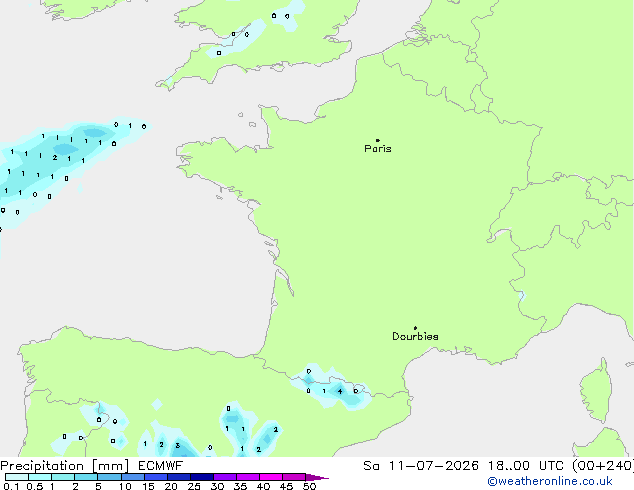
Task: Pick the 0.1–0.5 mm legend swatch
Action: tap(17, 477)
